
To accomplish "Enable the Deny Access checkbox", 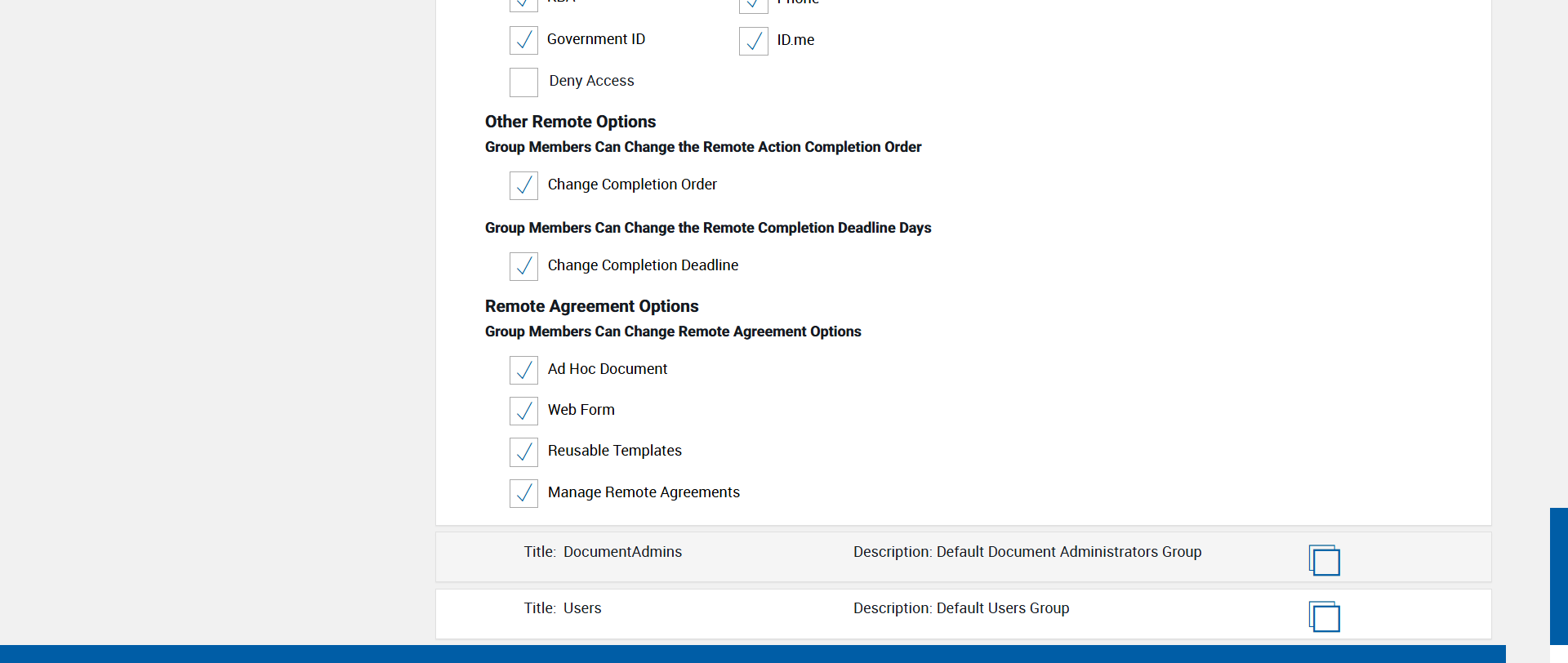I will pyautogui.click(x=523, y=82).
